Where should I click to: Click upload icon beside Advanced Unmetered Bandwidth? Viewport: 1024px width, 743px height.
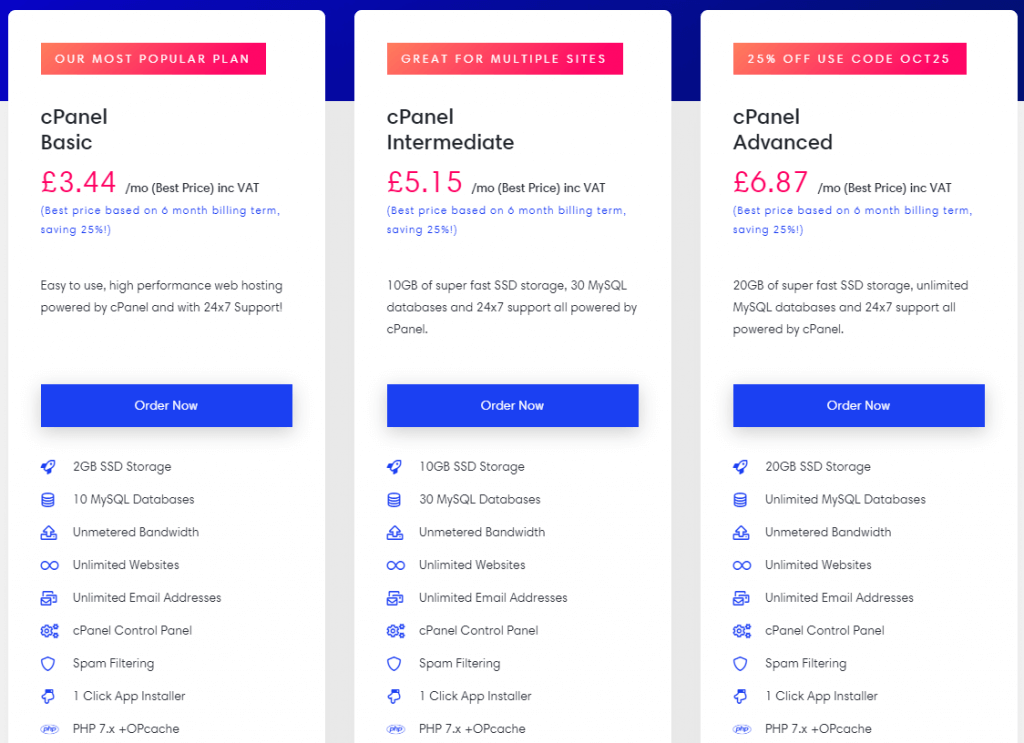(741, 532)
